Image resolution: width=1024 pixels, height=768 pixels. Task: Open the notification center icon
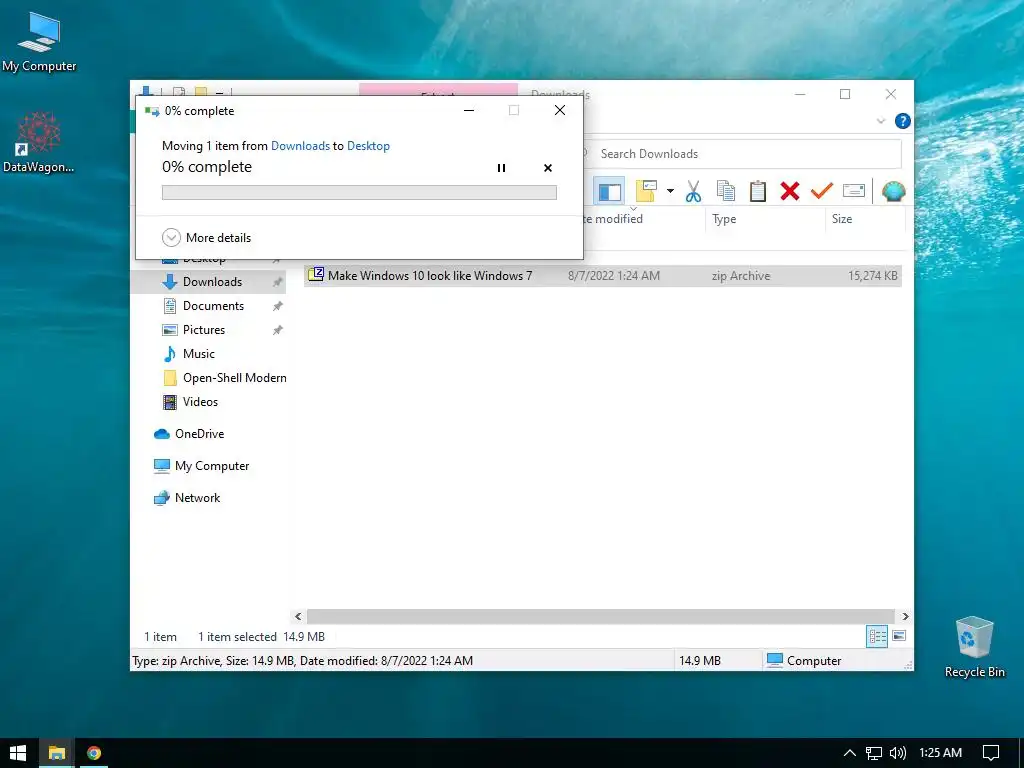tap(991, 753)
